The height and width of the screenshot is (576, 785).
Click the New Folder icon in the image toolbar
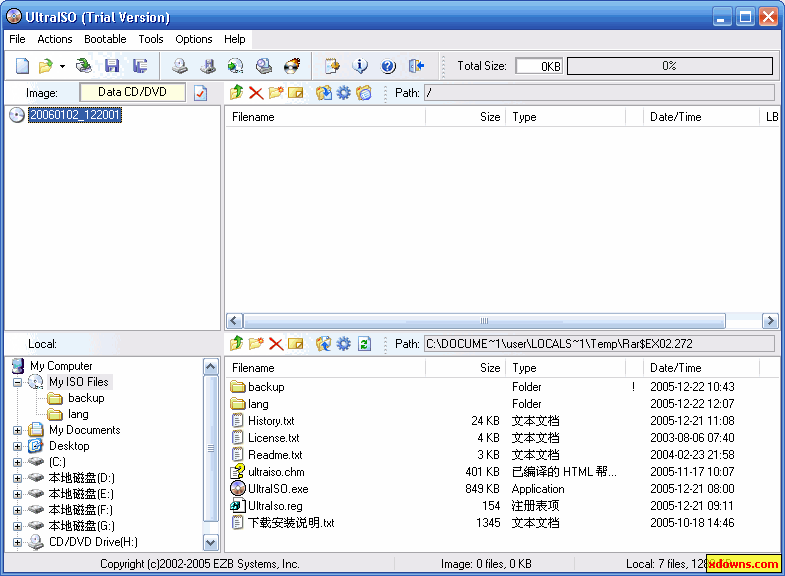coord(276,93)
